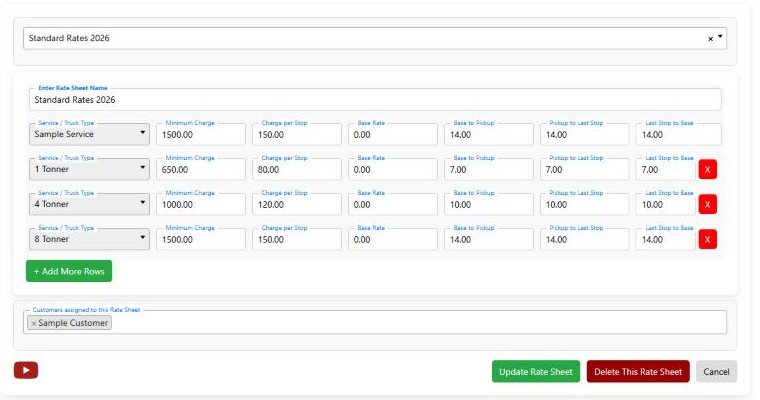Image resolution: width=760 pixels, height=400 pixels.
Task: Edit Minimum Charge 650.00 for 1 Tonner
Action: point(201,170)
